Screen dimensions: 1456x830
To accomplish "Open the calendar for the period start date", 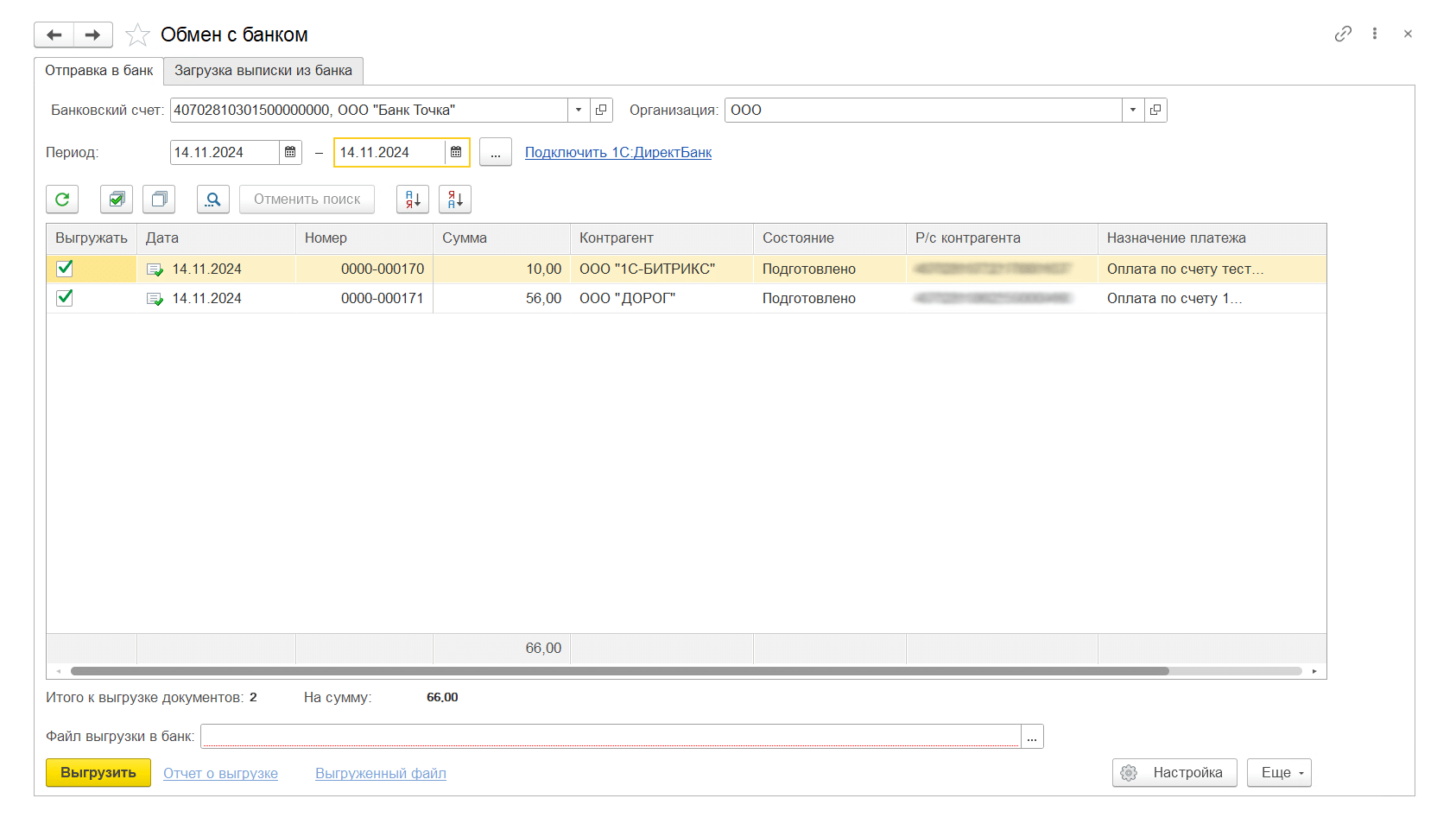I will click(x=290, y=153).
